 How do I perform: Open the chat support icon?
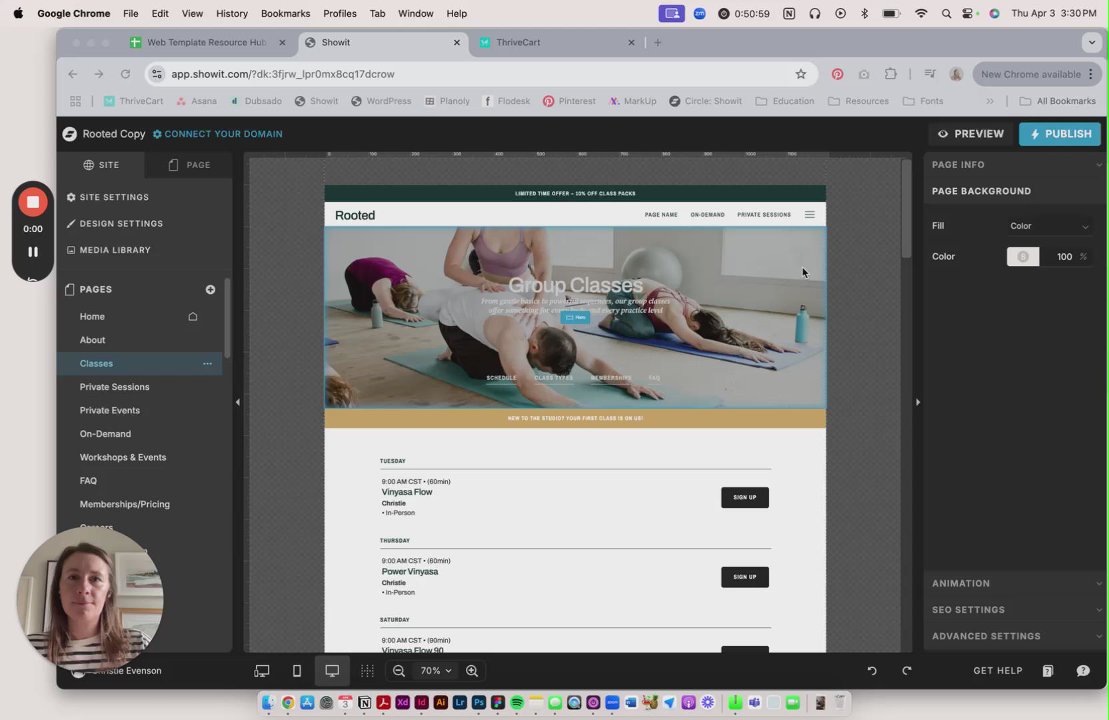click(1083, 670)
